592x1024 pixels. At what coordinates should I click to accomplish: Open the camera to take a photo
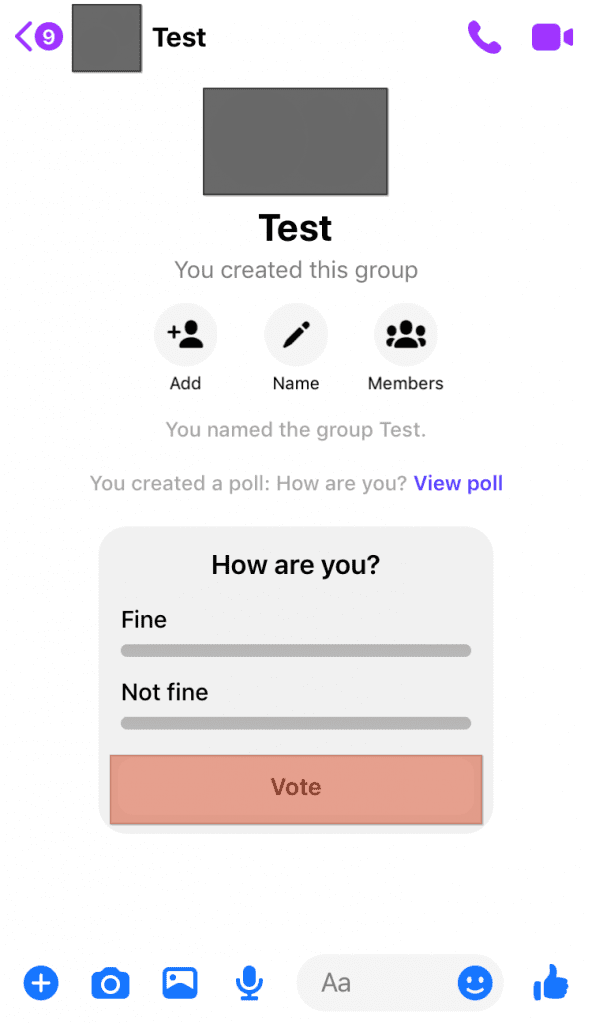[x=110, y=983]
